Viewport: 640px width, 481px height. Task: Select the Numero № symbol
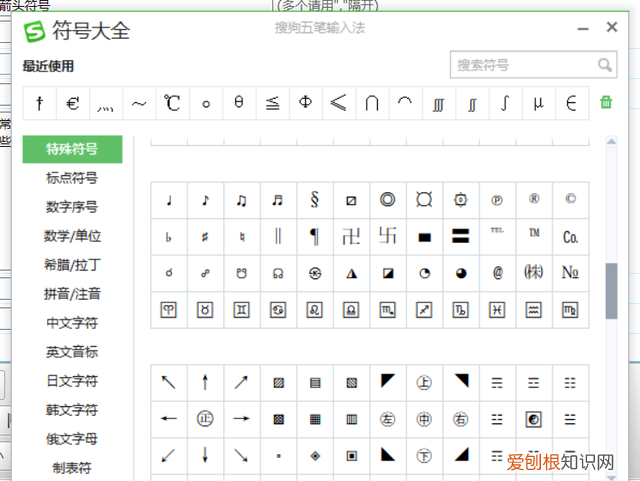pos(570,273)
